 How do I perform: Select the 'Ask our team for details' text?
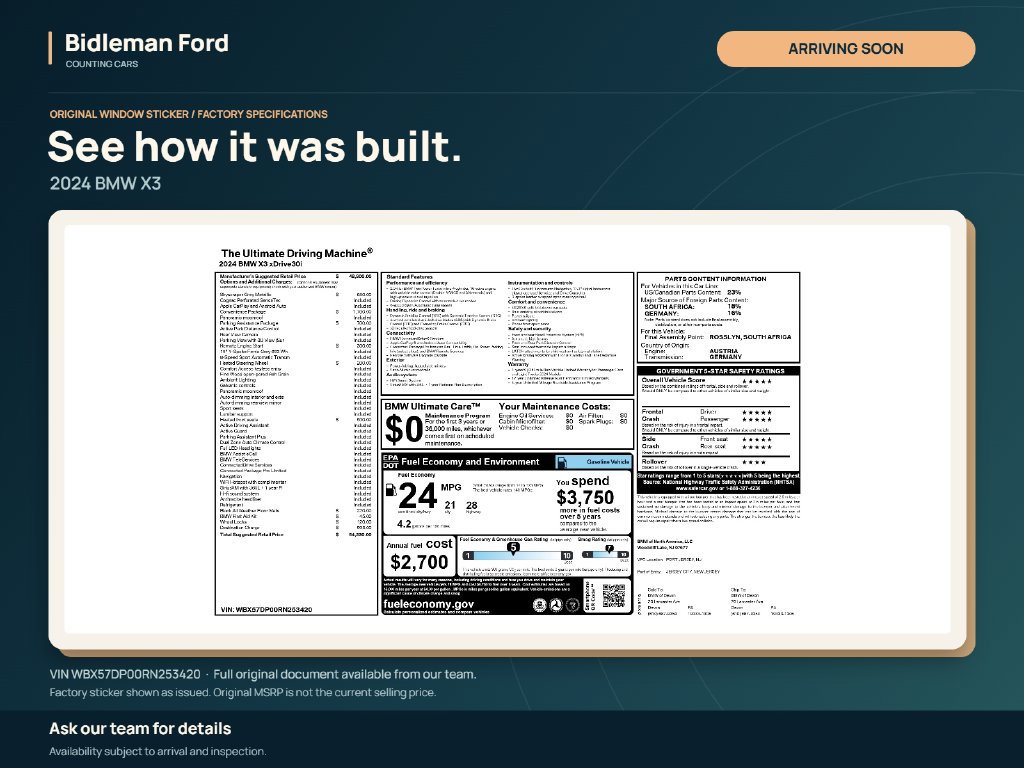[140, 729]
